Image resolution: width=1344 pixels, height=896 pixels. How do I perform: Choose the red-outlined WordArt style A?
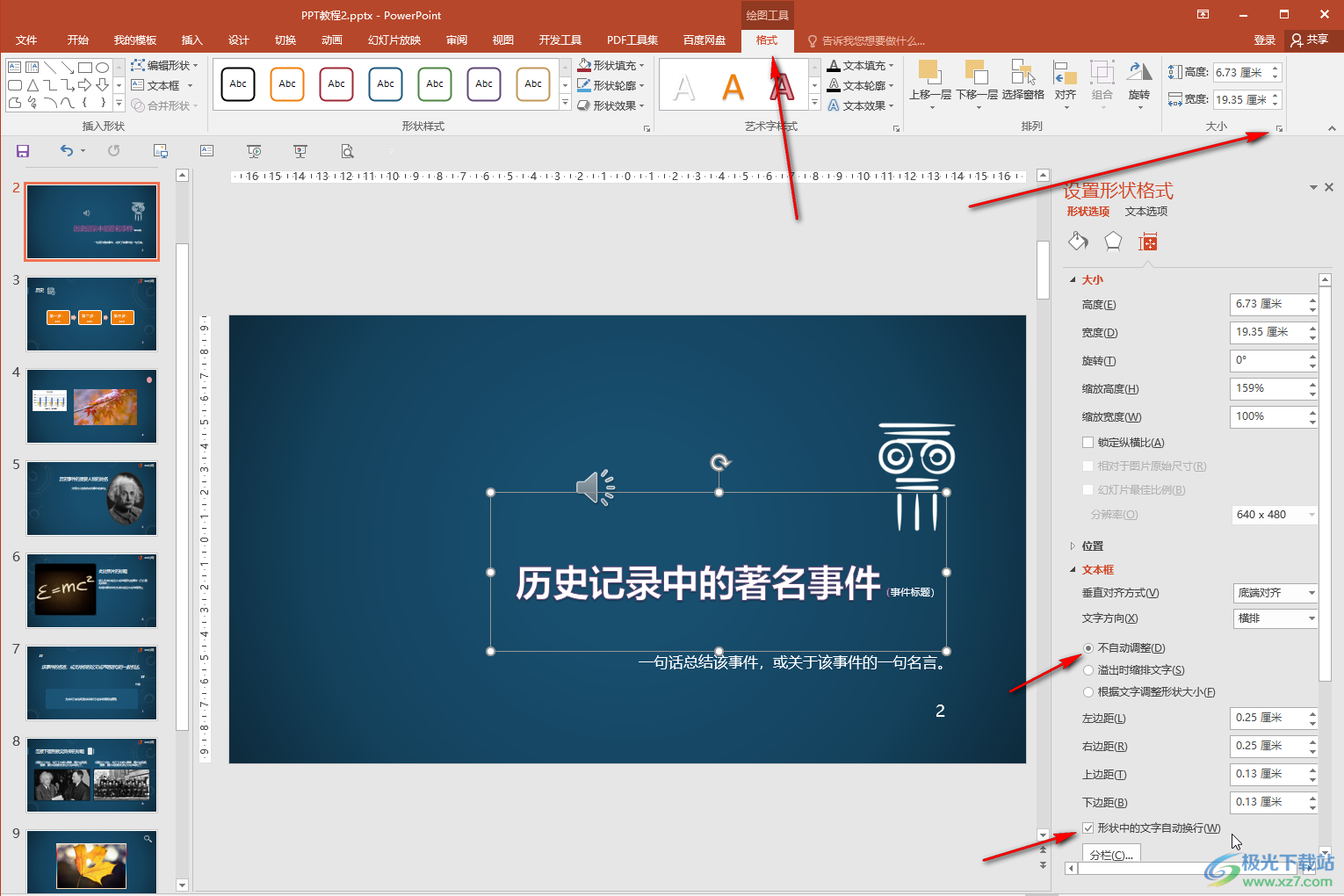[782, 86]
